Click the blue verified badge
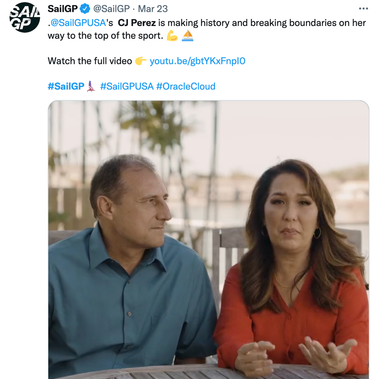This screenshot has width=379, height=379. [85, 9]
